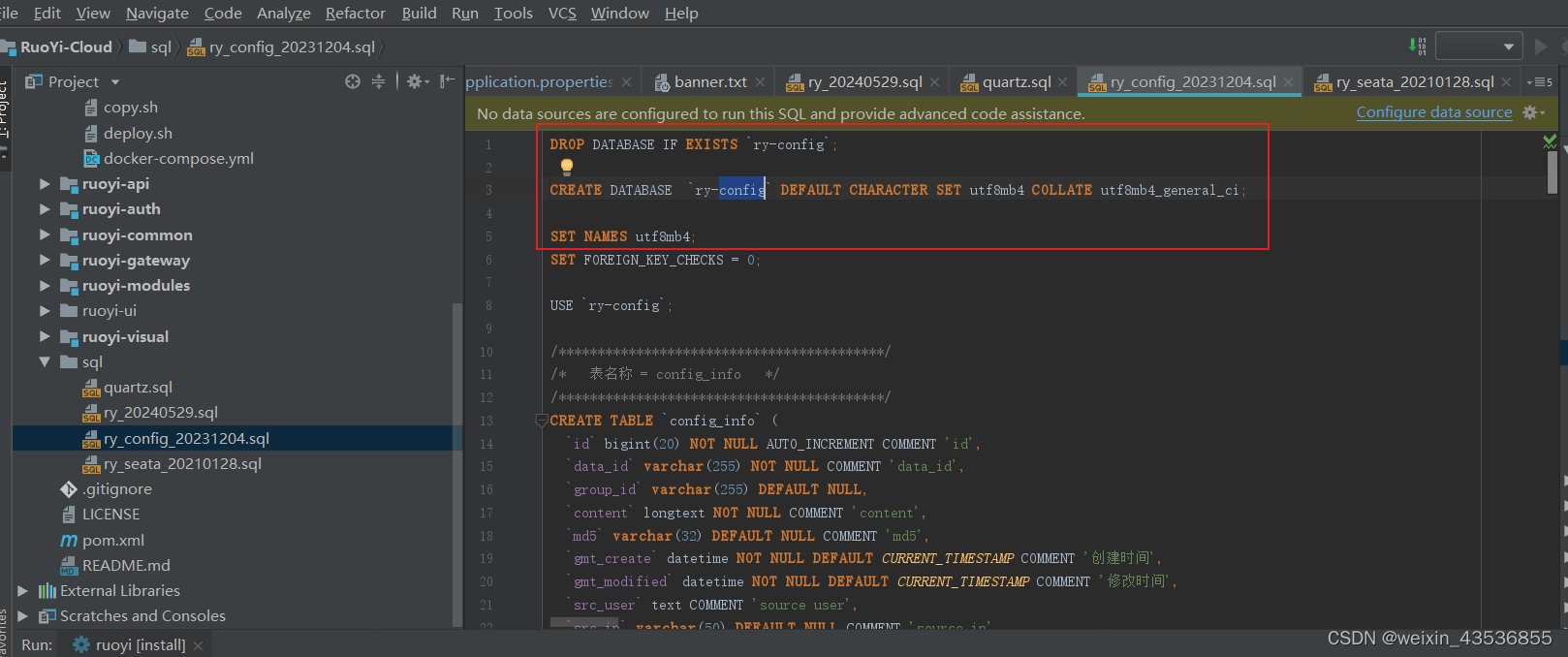Select docker-compose.yml file
The height and width of the screenshot is (657, 1568).
point(178,158)
